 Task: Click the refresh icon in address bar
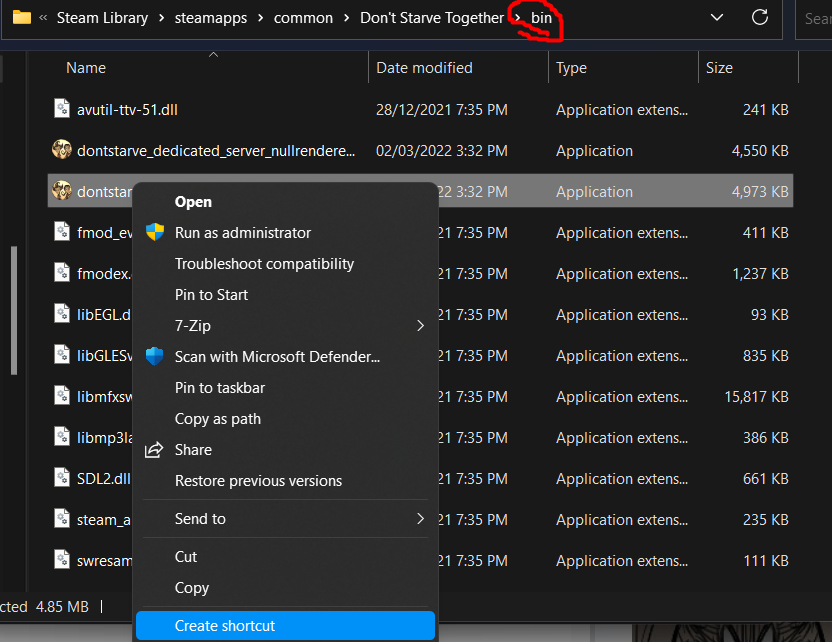tap(760, 18)
